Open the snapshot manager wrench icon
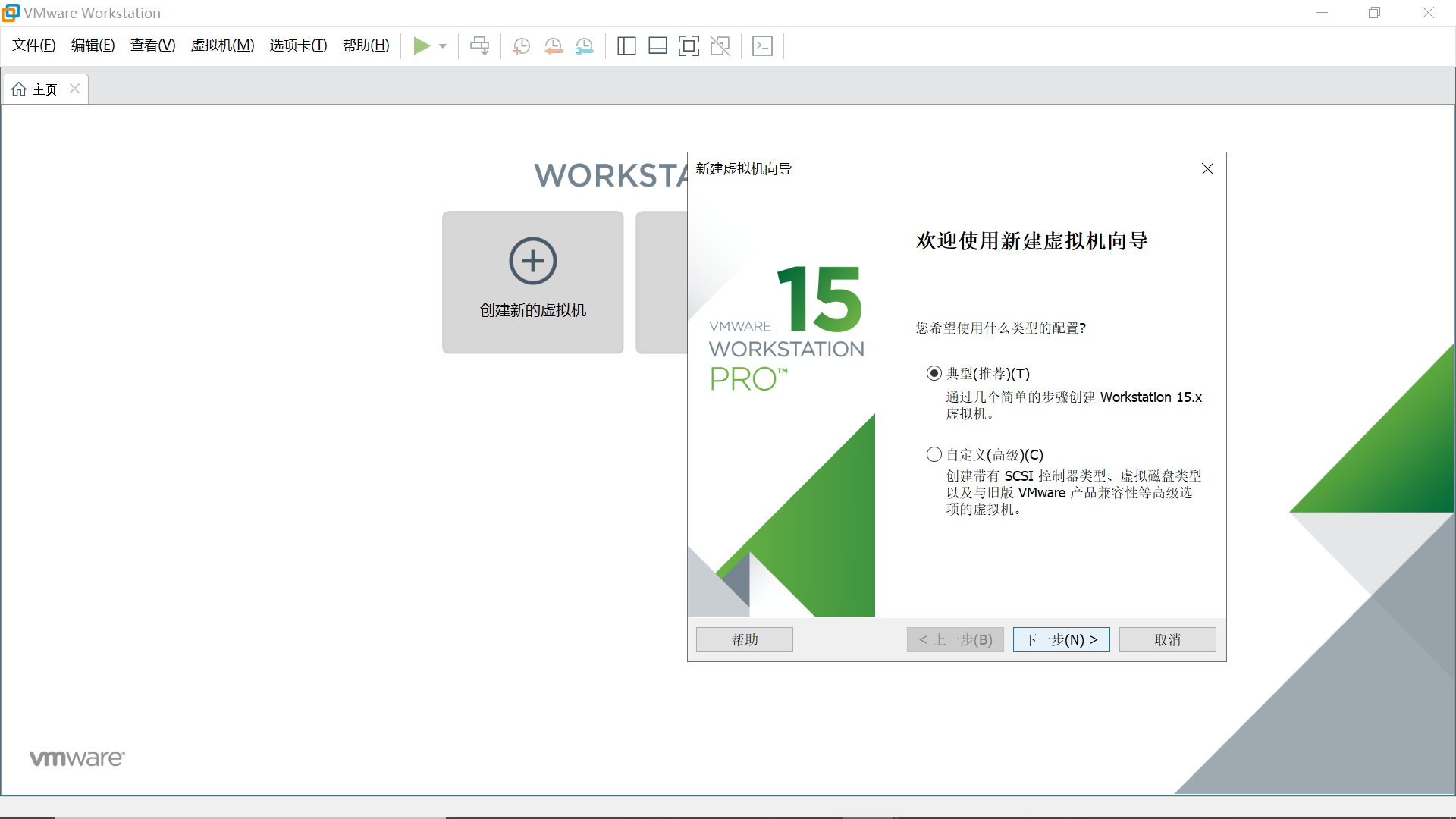1456x819 pixels. pos(584,46)
